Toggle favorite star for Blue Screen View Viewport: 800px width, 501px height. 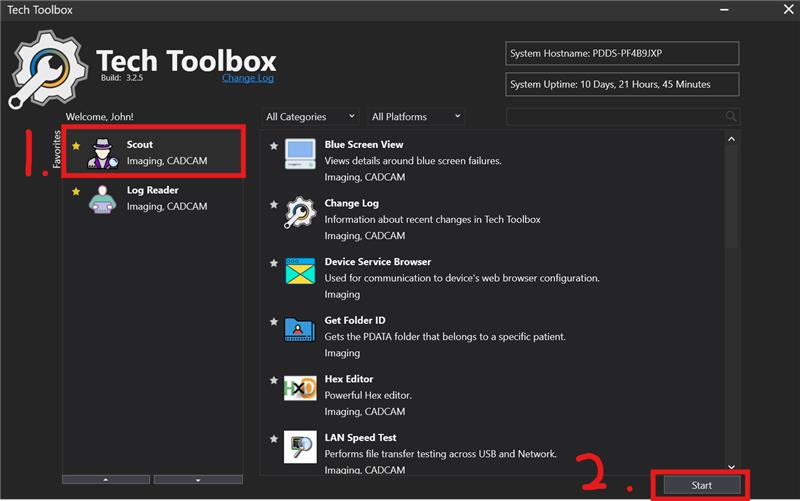[274, 146]
